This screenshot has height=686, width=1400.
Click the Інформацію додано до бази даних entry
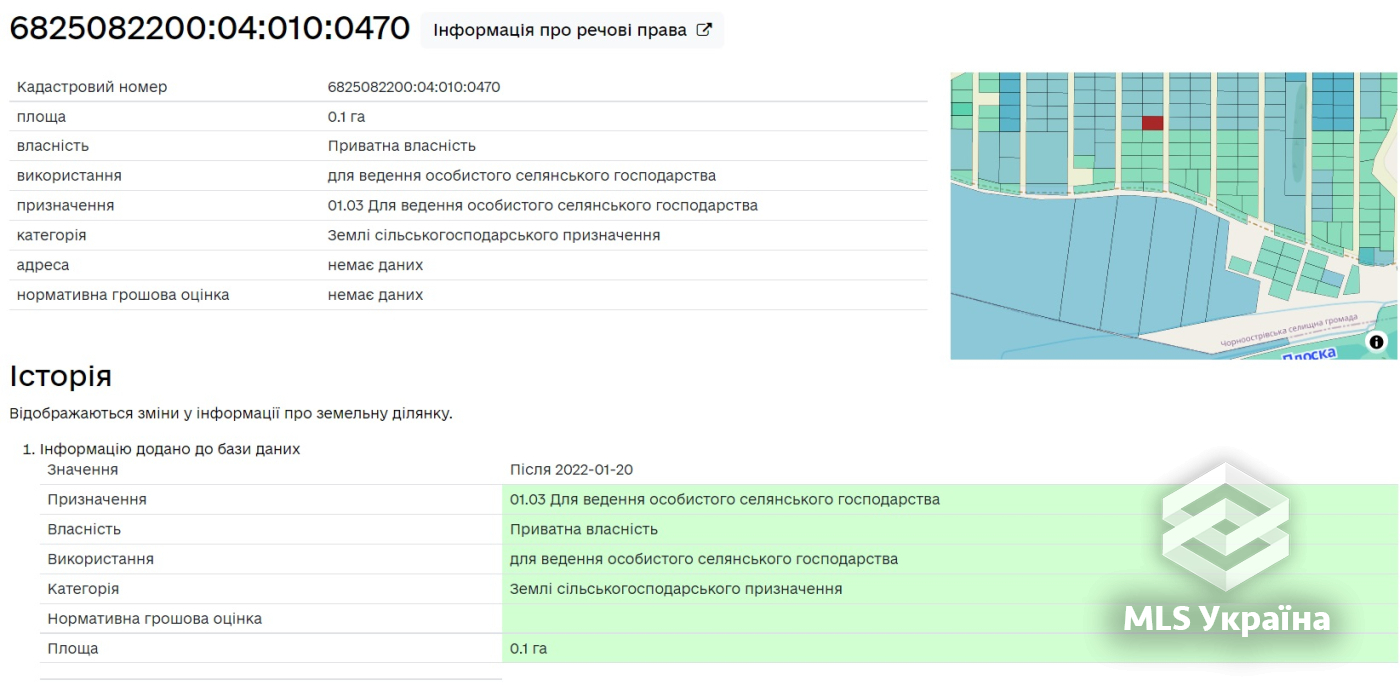pos(170,449)
